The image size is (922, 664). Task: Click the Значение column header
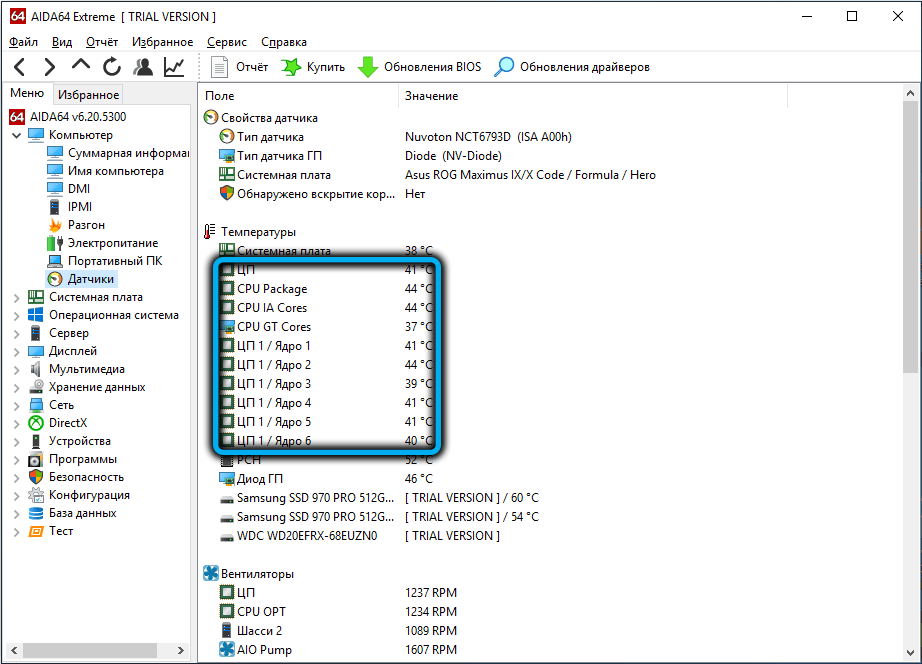(x=431, y=96)
